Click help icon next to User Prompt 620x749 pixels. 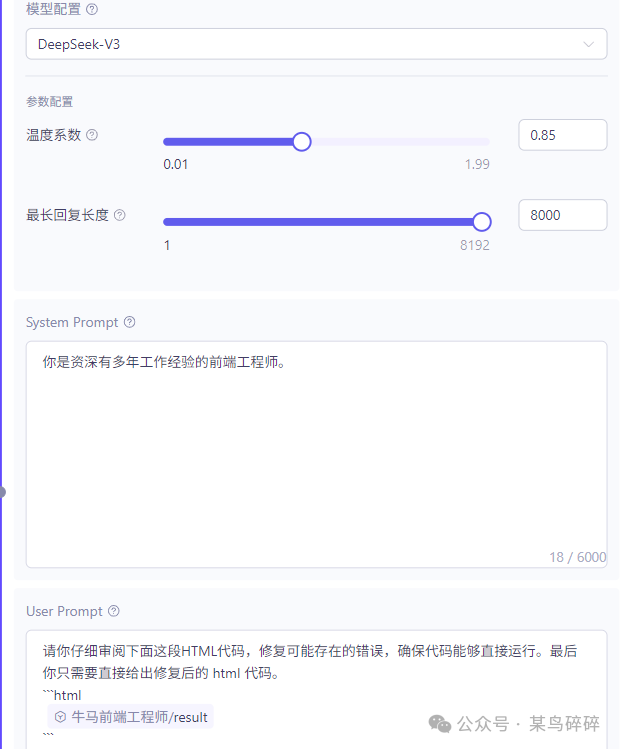coord(114,611)
